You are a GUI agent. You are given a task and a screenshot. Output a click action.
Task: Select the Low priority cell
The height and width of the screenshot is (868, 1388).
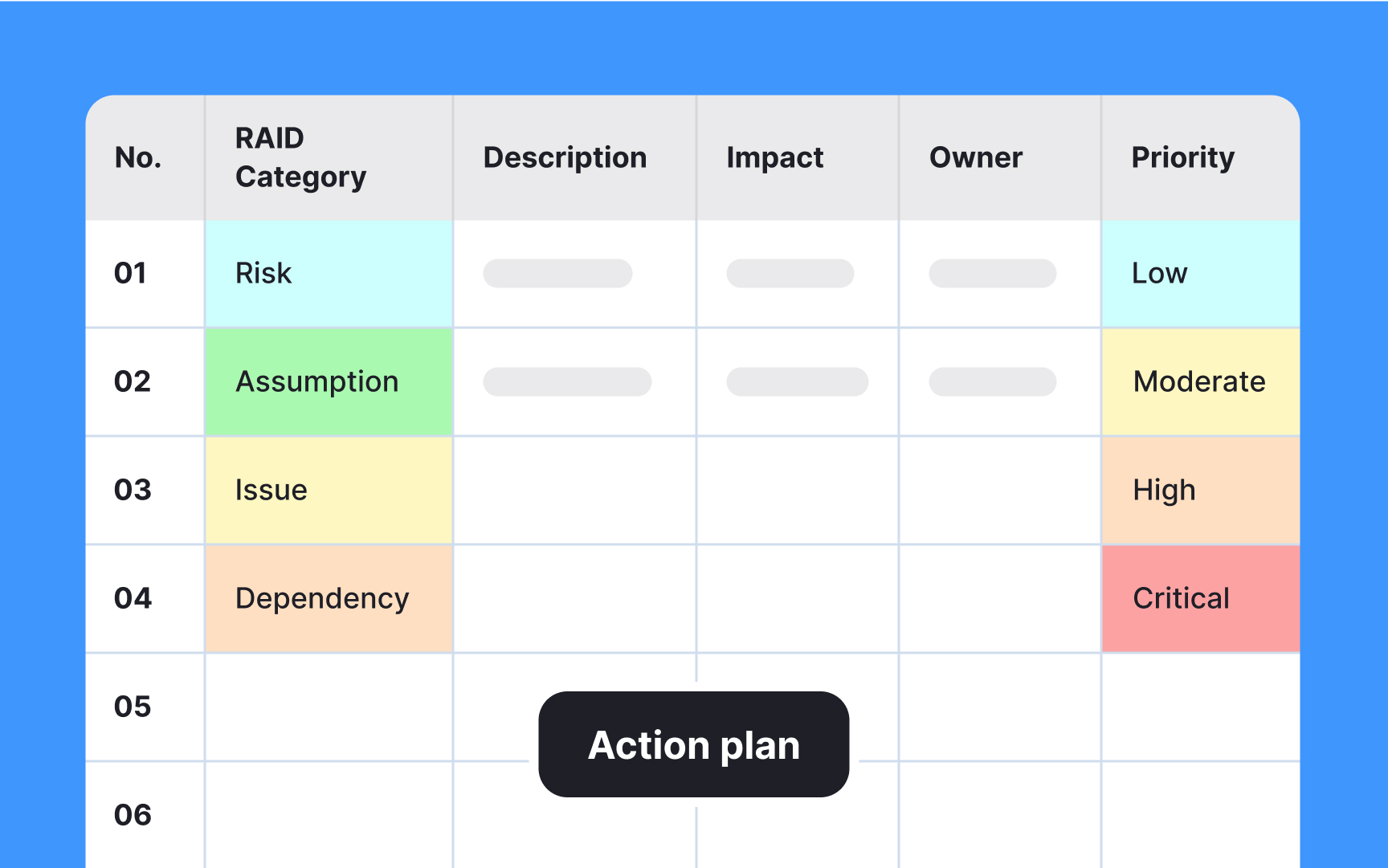point(1200,274)
